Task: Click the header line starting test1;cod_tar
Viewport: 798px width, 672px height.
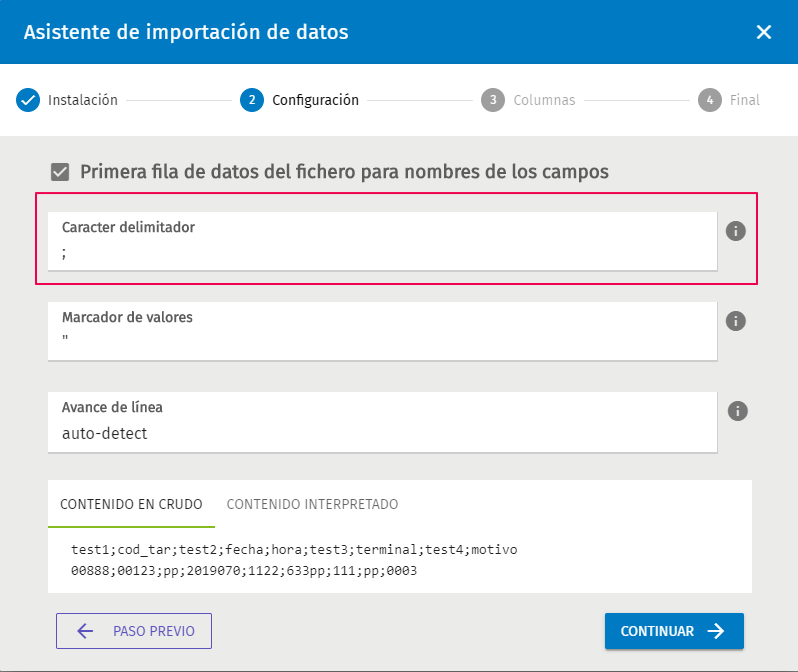Action: (x=294, y=550)
